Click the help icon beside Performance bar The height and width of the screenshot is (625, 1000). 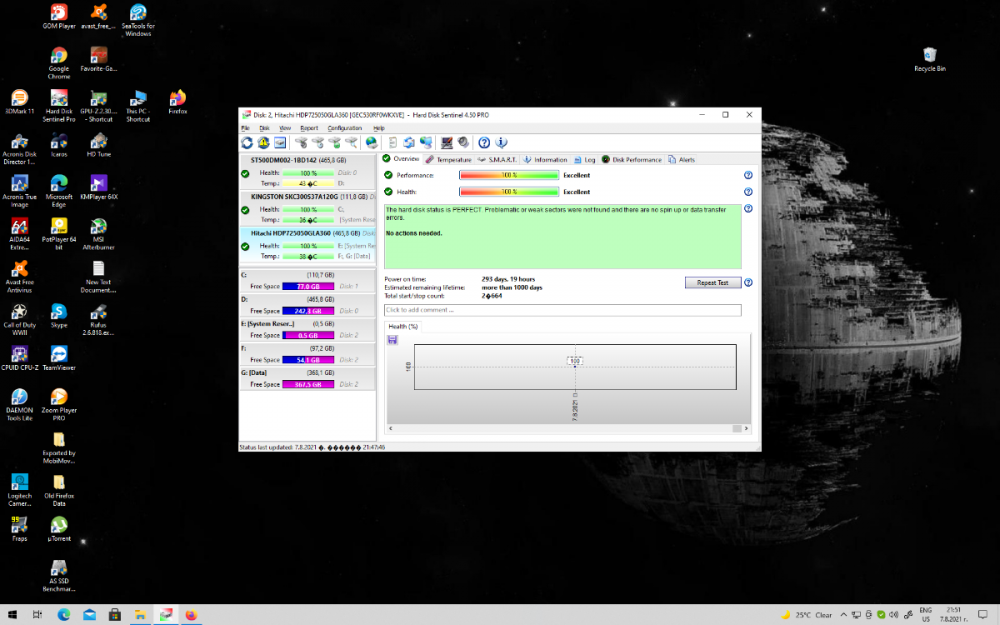(748, 174)
